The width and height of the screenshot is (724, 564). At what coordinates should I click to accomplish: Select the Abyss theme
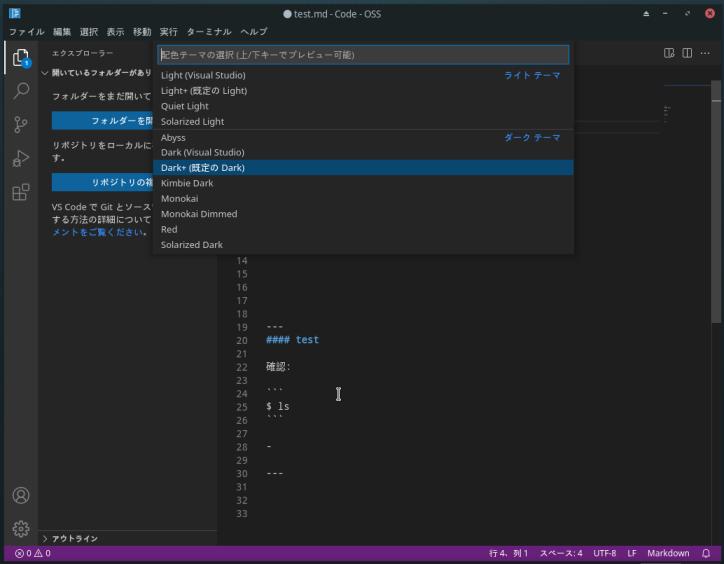(363, 137)
